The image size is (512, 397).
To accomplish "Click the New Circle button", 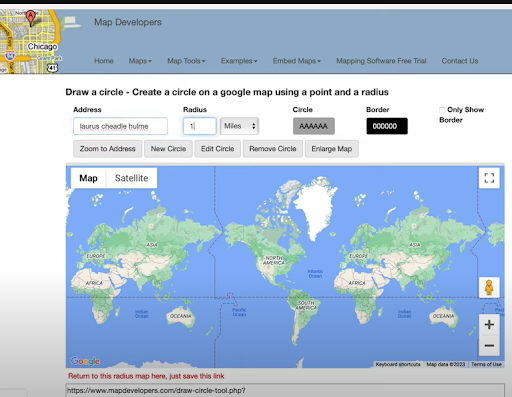I will (x=168, y=149).
